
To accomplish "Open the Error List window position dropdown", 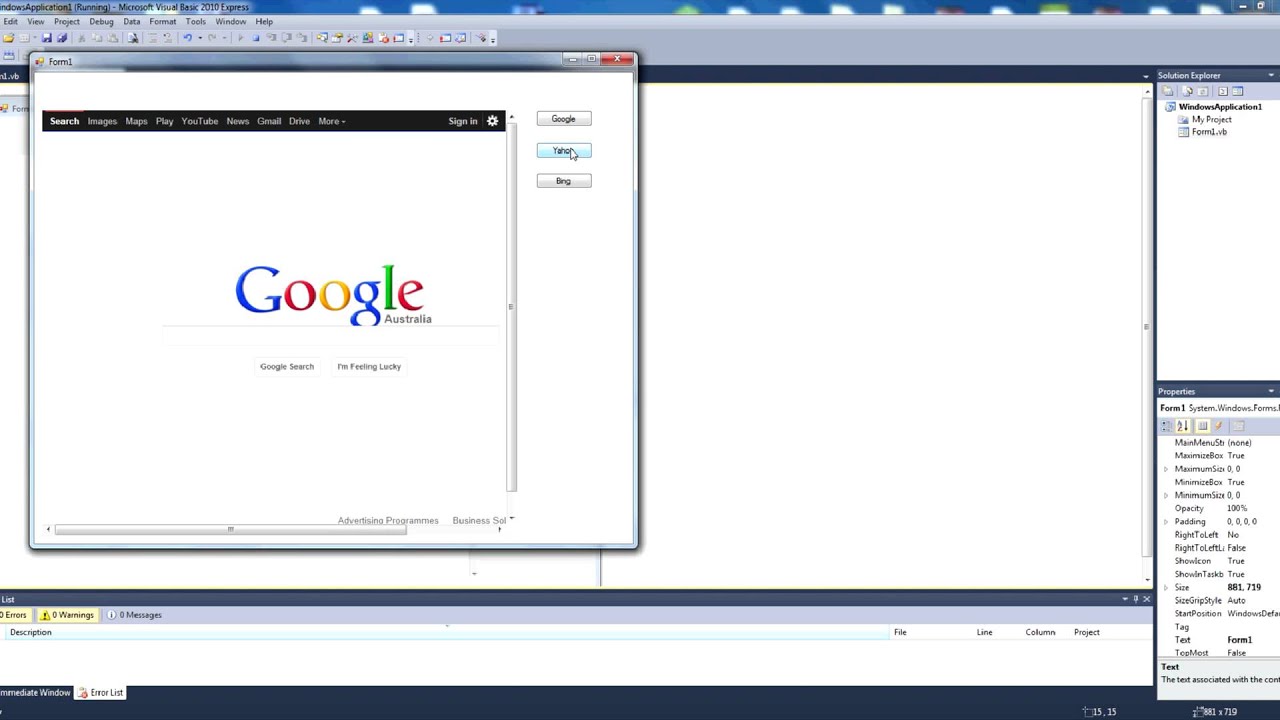I will click(x=1124, y=599).
